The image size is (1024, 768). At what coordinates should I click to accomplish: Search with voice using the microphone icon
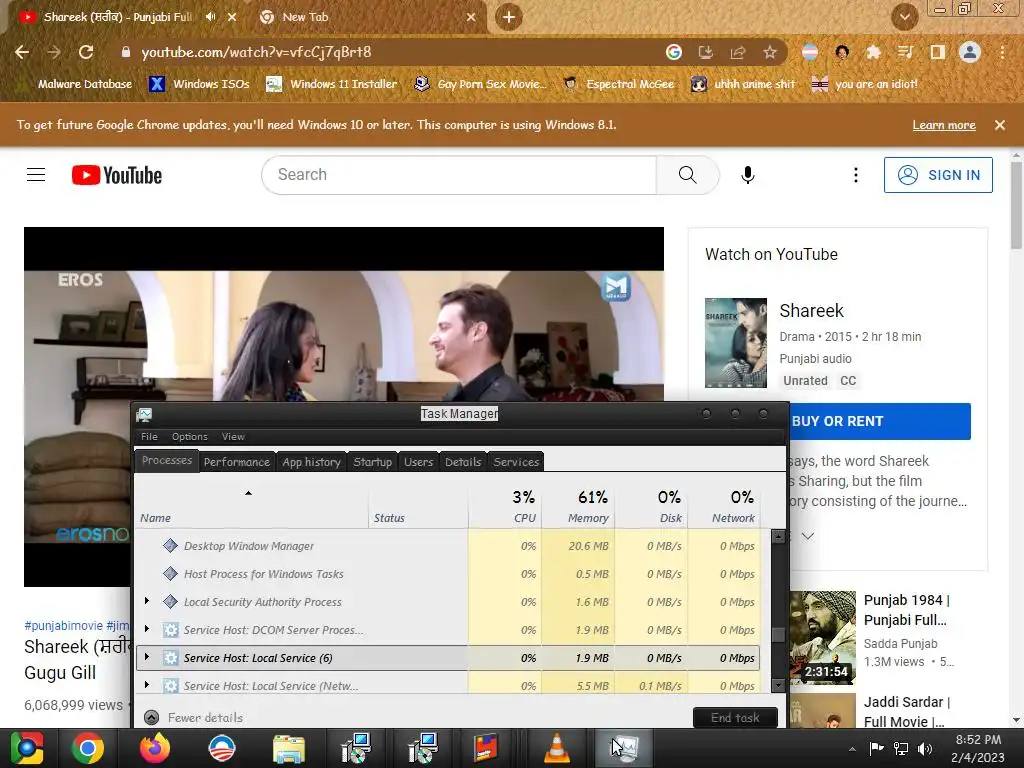click(748, 175)
